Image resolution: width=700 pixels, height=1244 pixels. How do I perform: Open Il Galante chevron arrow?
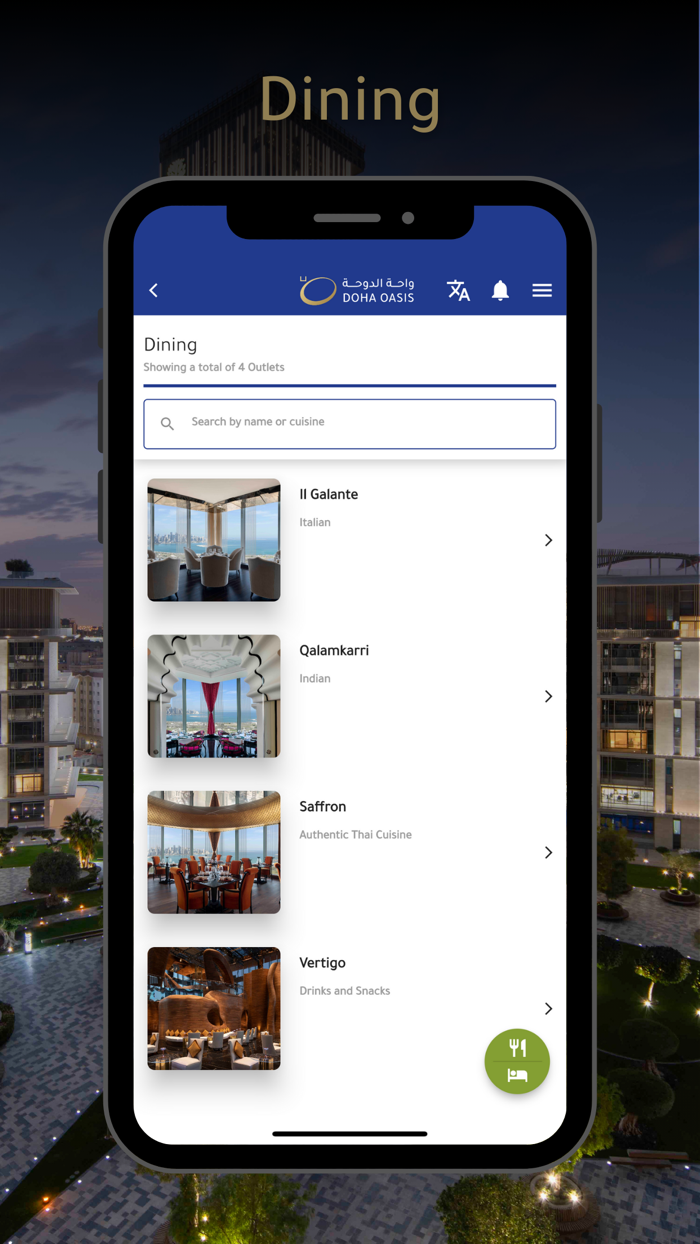[x=548, y=540]
